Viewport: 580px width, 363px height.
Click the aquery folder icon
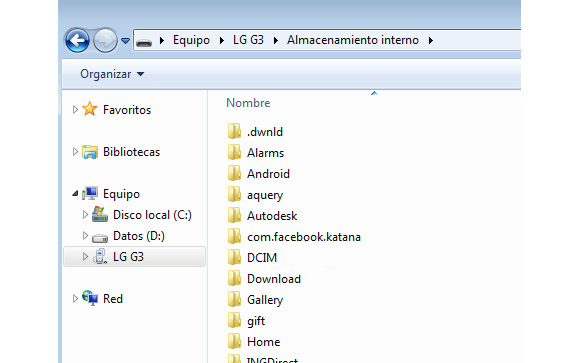[x=234, y=194]
